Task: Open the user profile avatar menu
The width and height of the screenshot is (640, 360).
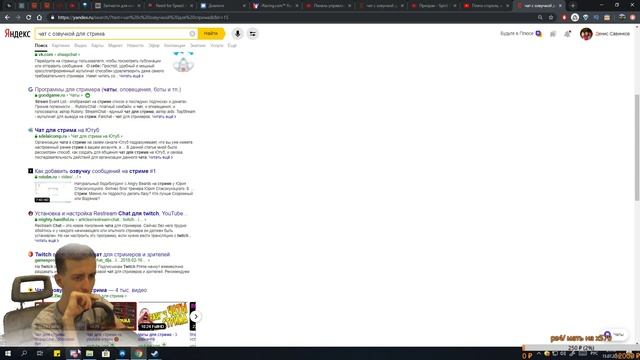Action: tap(586, 34)
